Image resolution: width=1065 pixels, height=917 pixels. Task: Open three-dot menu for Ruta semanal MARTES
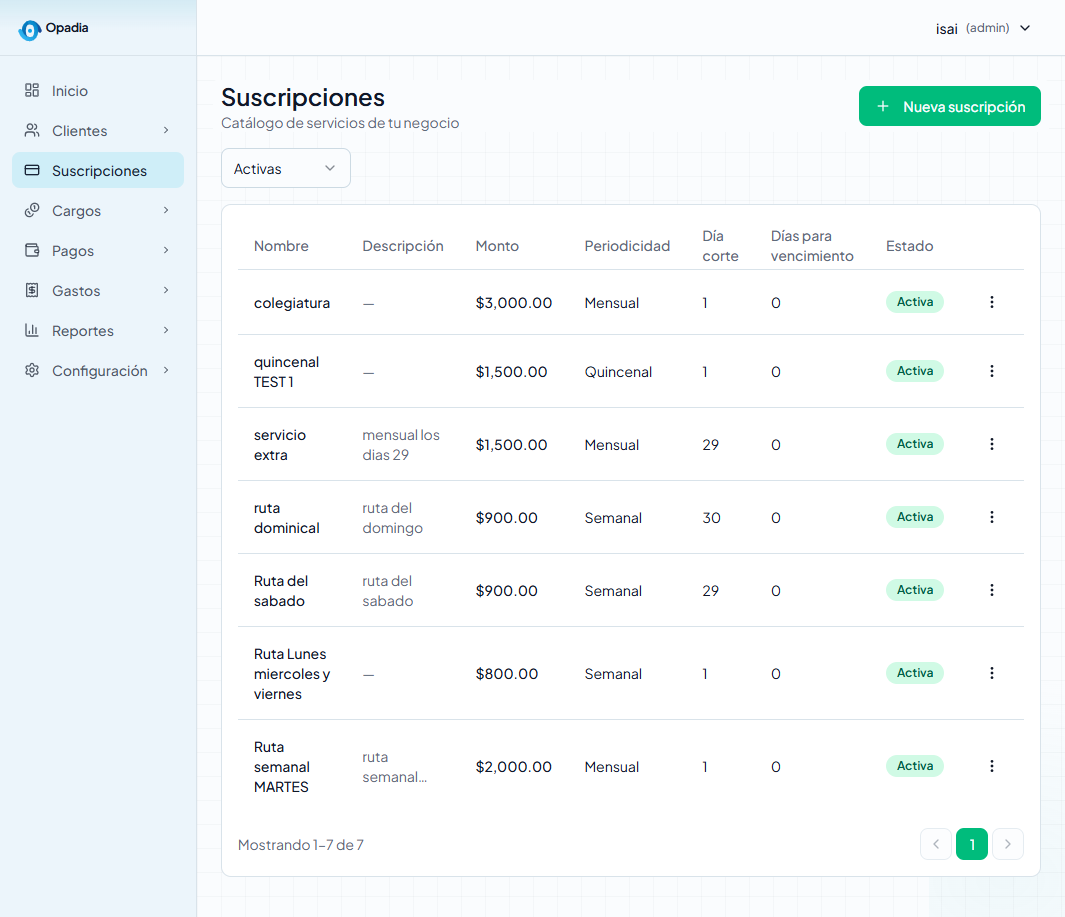[x=992, y=766]
